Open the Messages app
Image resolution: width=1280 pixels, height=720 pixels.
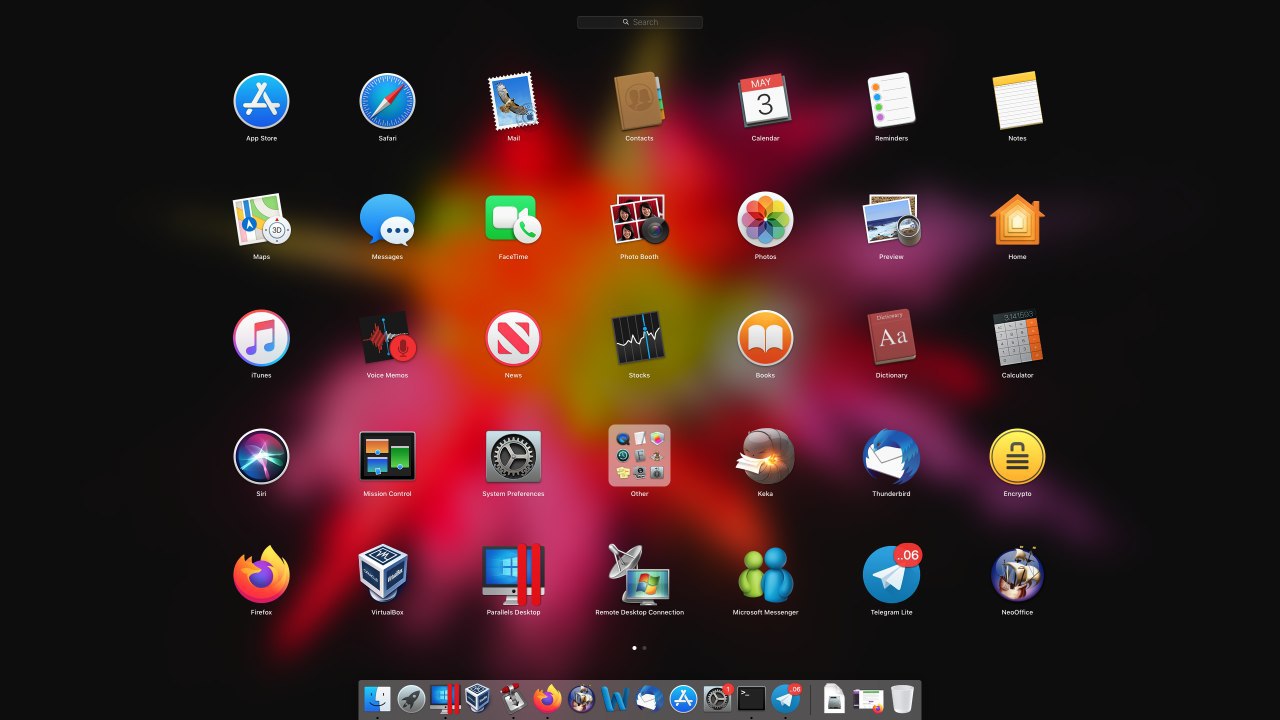[387, 219]
